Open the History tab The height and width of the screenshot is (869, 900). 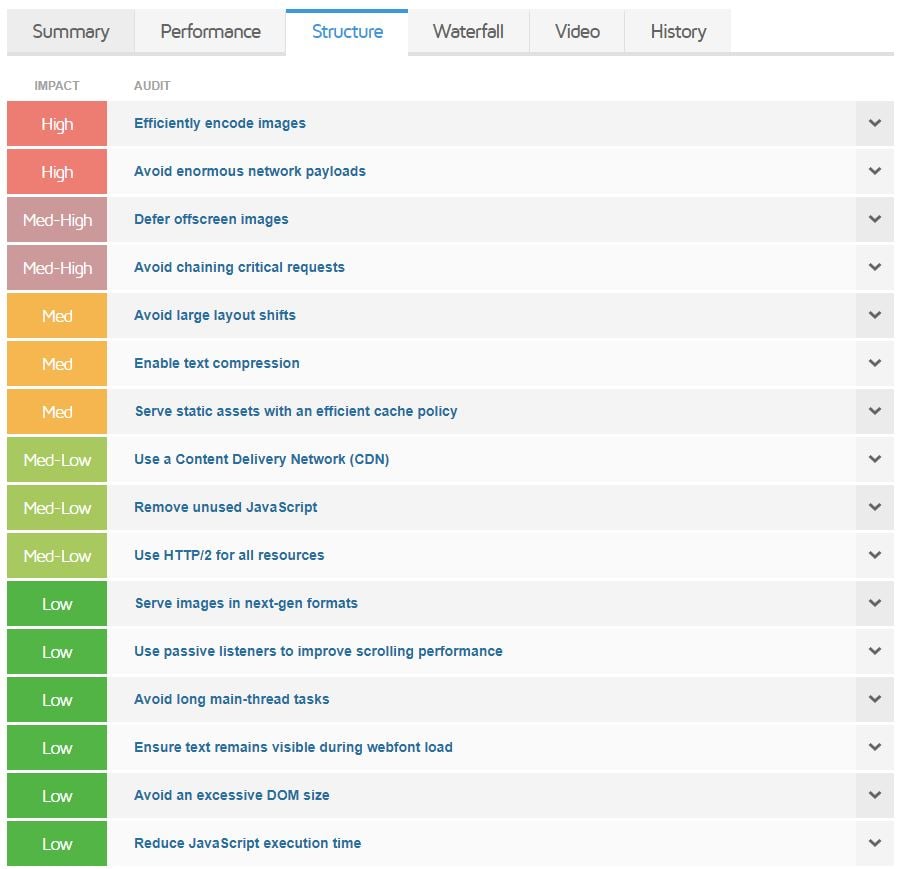(x=678, y=32)
